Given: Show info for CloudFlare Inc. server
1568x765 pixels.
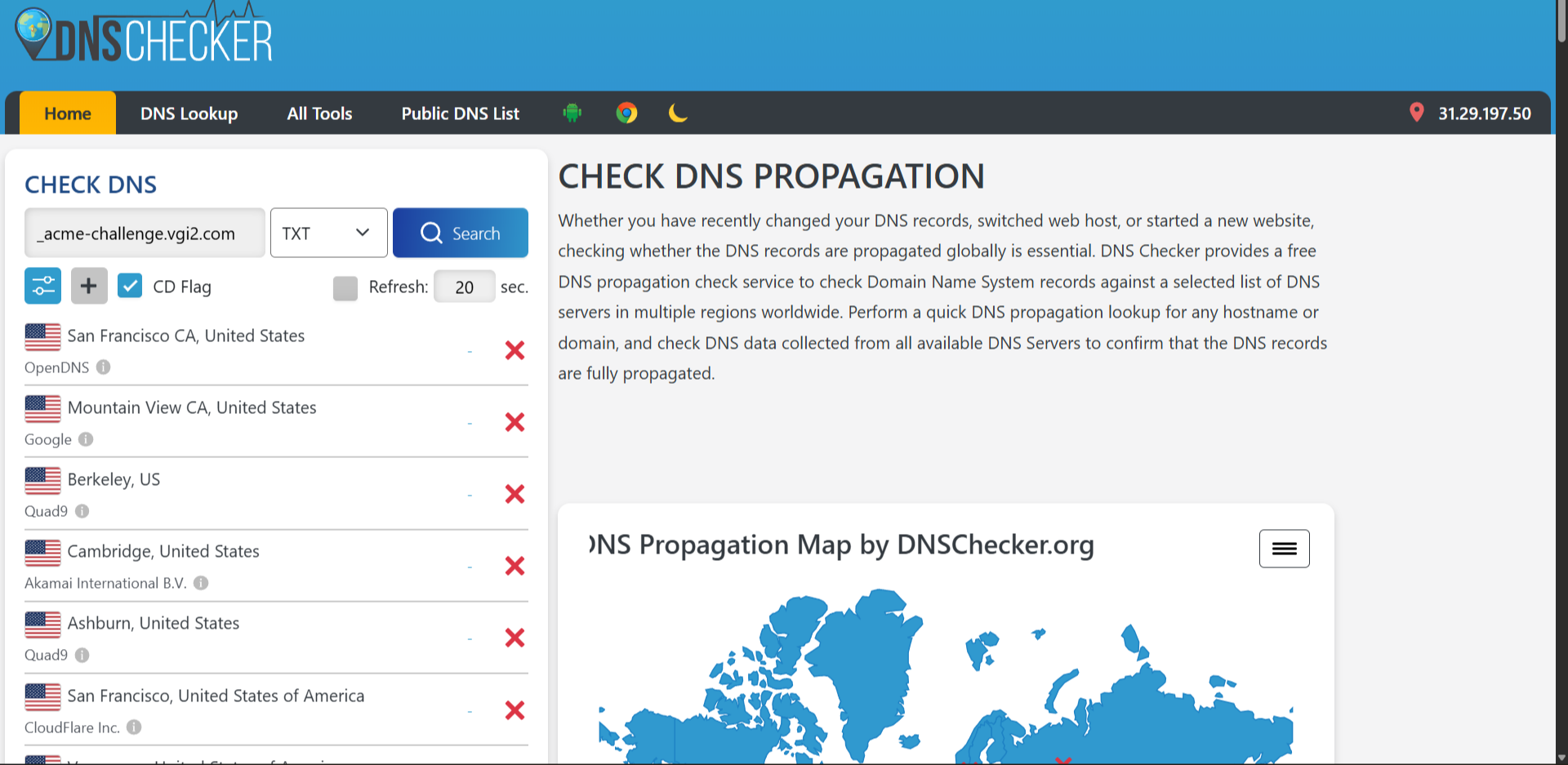Looking at the screenshot, I should 134,727.
